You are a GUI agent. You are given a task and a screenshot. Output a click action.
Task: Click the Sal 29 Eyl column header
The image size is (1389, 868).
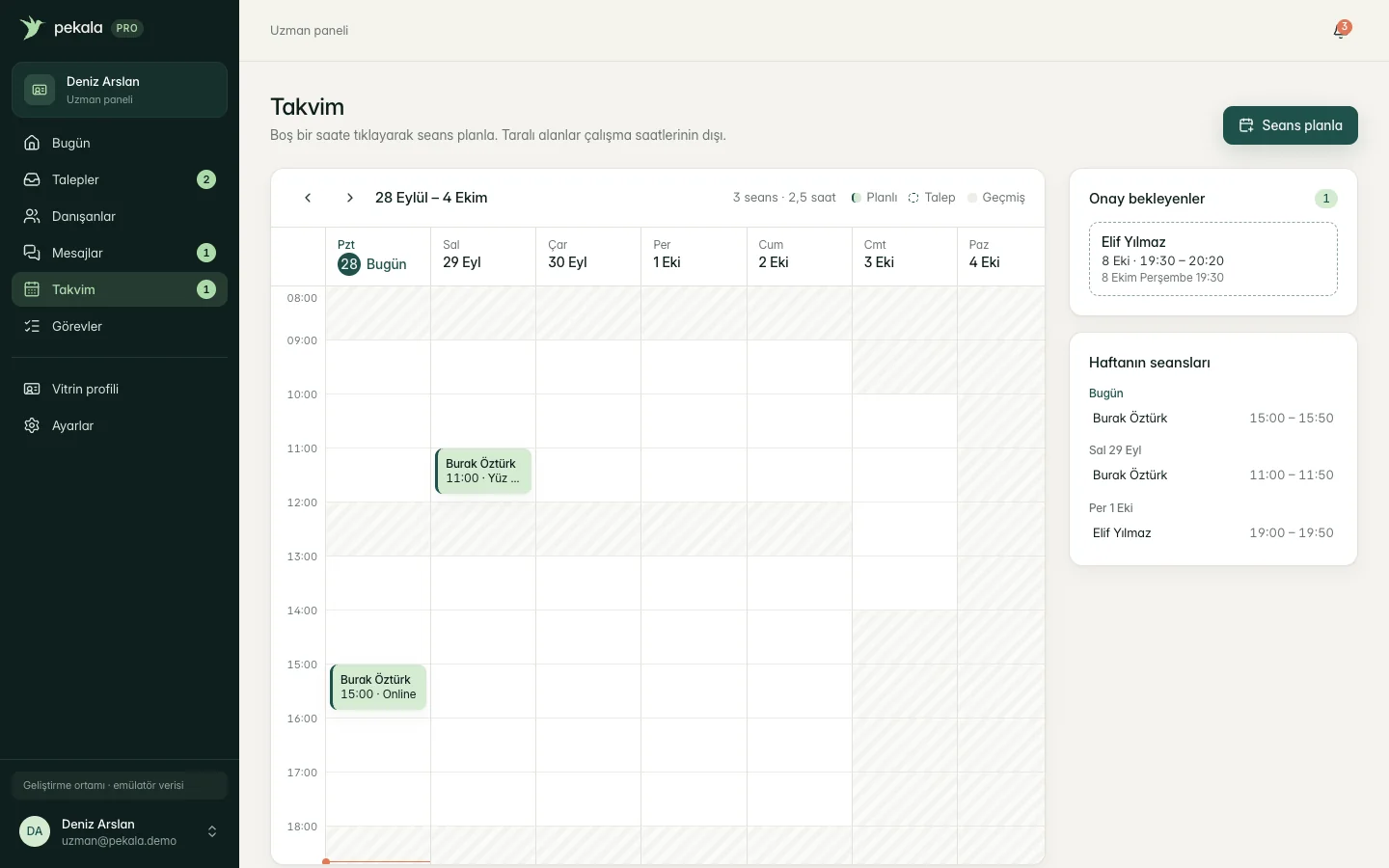coord(483,257)
